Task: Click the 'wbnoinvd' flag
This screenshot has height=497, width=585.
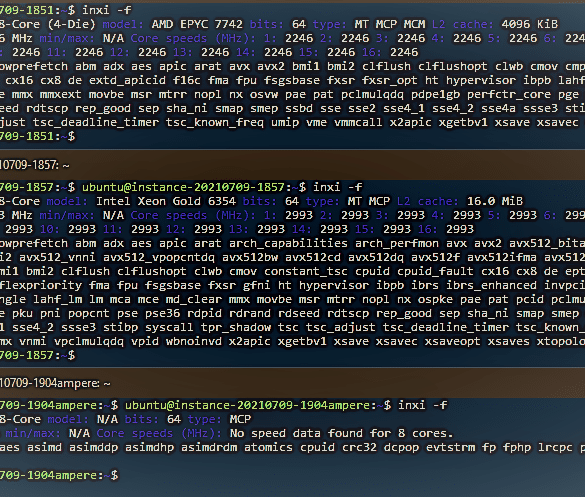Action: (194, 341)
